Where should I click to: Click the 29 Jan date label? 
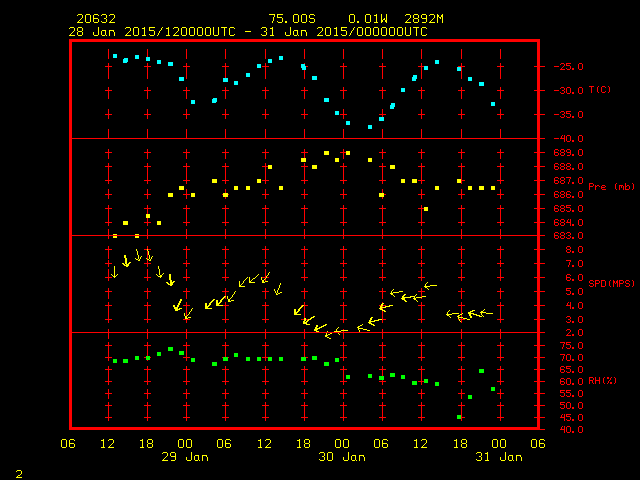tap(185, 457)
